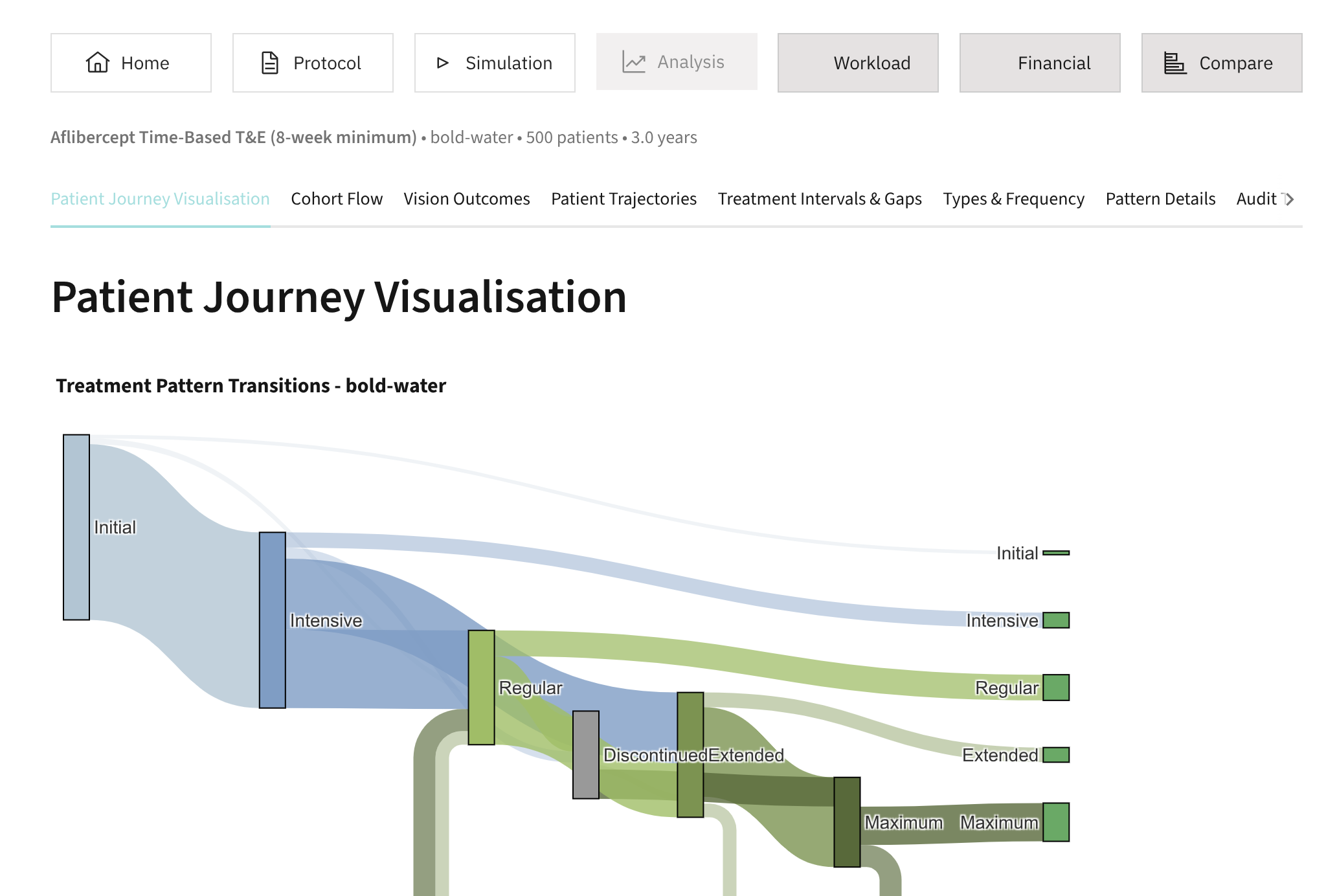The height and width of the screenshot is (896, 1337).
Task: Go to Pattern Details tab
Action: point(1160,199)
